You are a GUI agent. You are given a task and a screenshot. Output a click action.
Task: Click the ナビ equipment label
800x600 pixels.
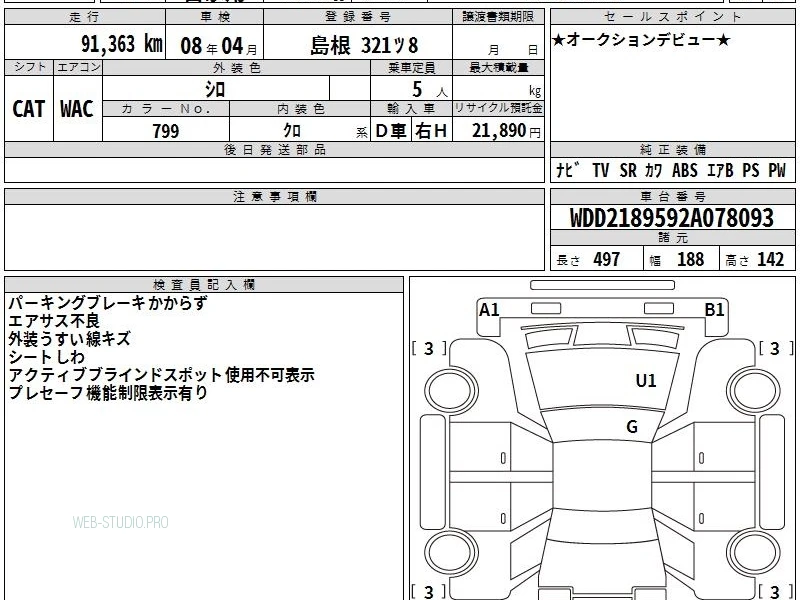pos(568,170)
